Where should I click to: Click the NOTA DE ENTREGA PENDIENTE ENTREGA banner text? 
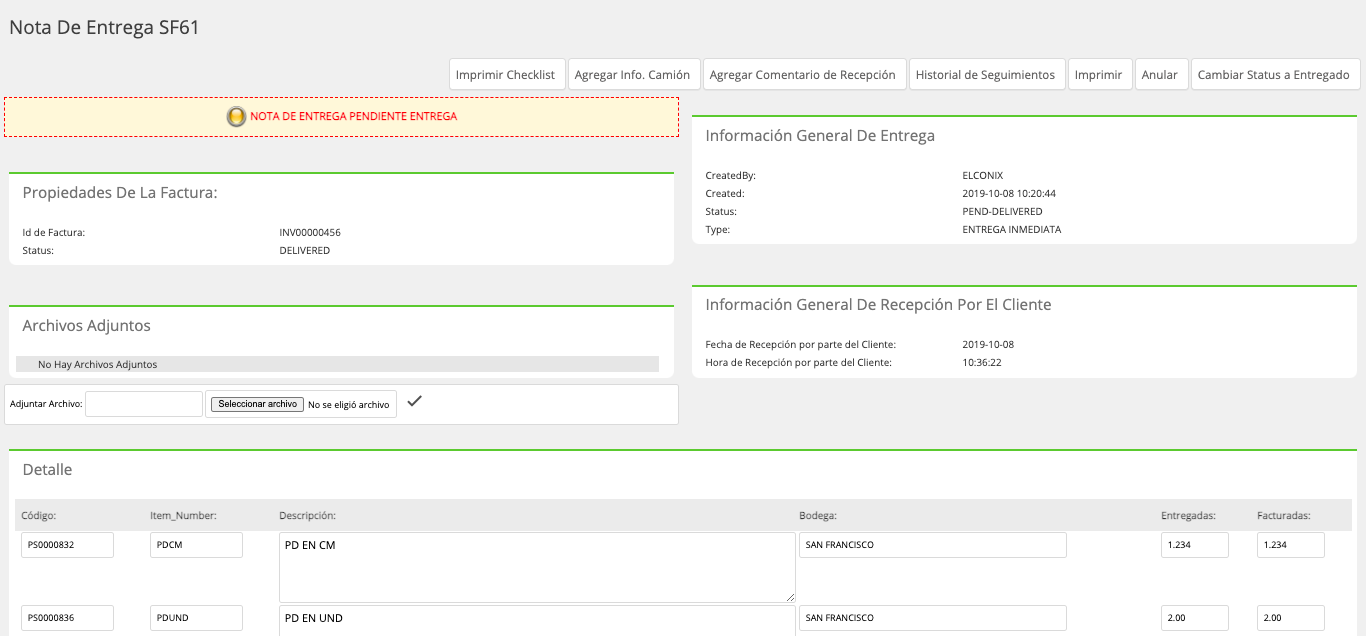(353, 117)
